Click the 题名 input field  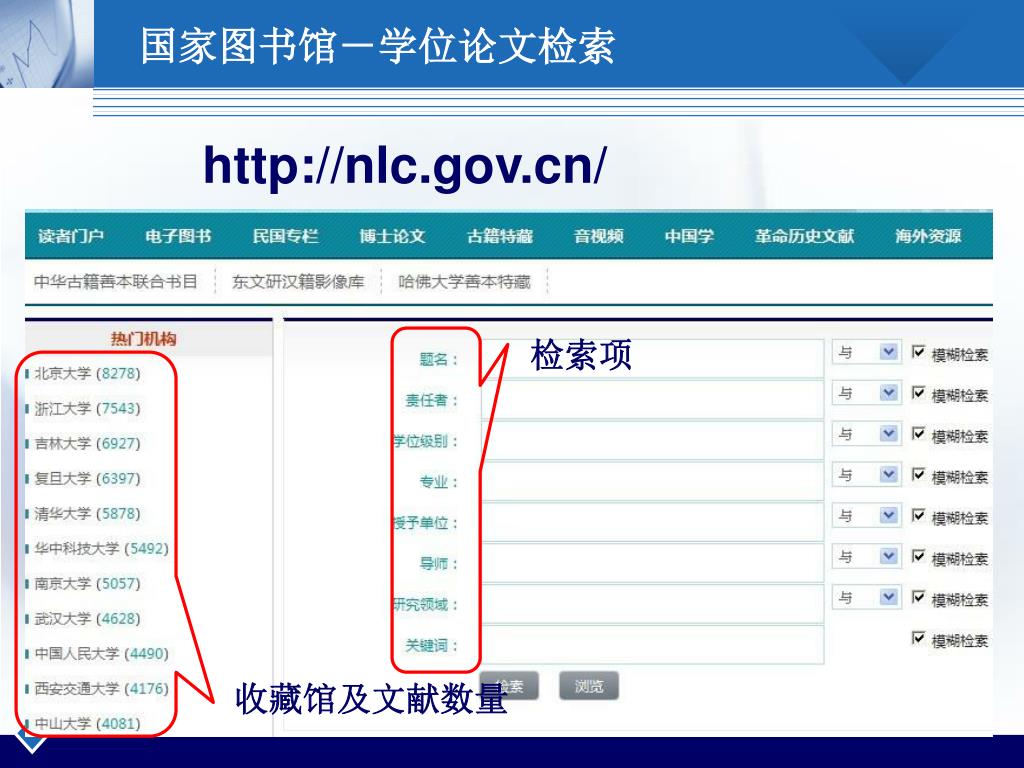(652, 358)
